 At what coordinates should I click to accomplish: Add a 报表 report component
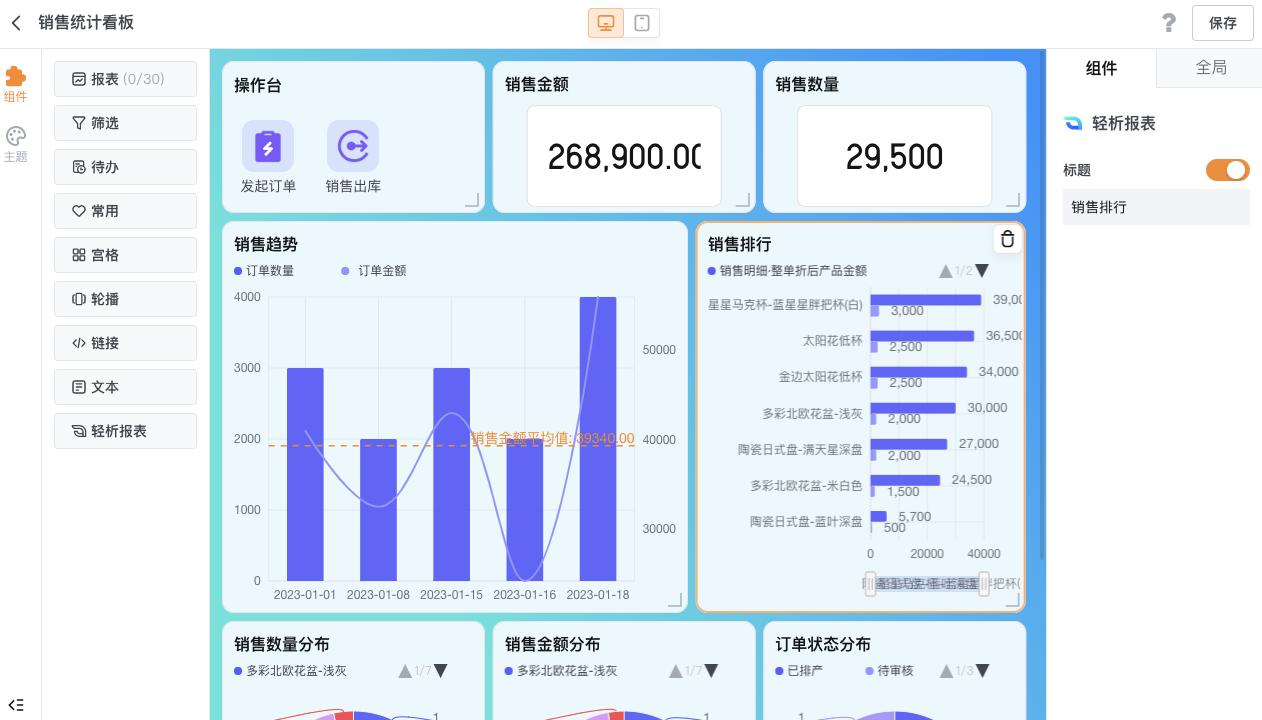pos(125,79)
